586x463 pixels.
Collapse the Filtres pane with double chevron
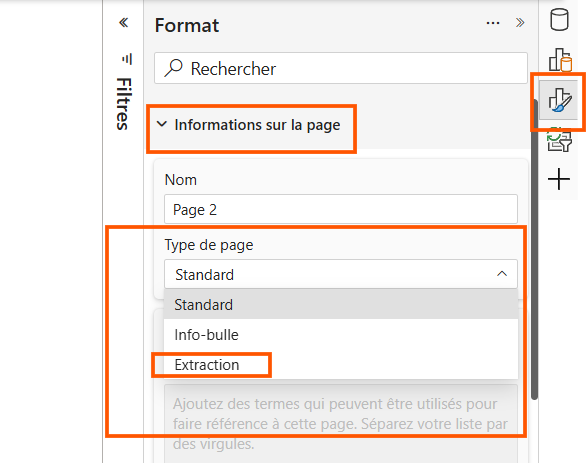[x=124, y=23]
